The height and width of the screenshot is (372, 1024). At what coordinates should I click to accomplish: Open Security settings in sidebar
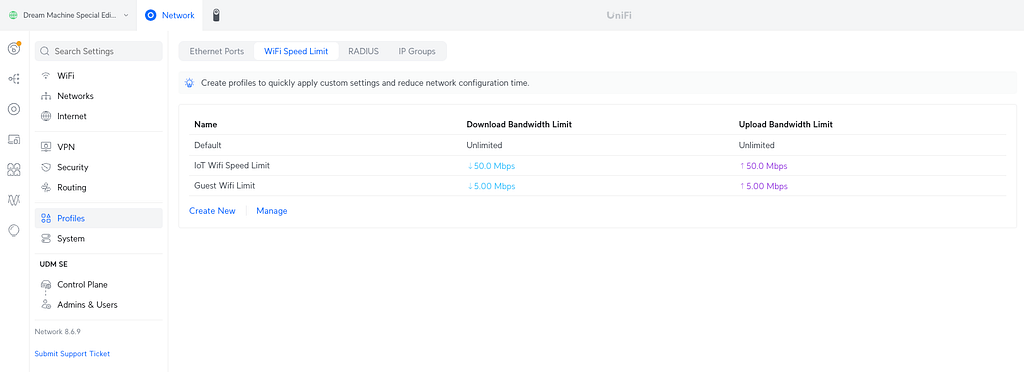[x=99, y=167]
